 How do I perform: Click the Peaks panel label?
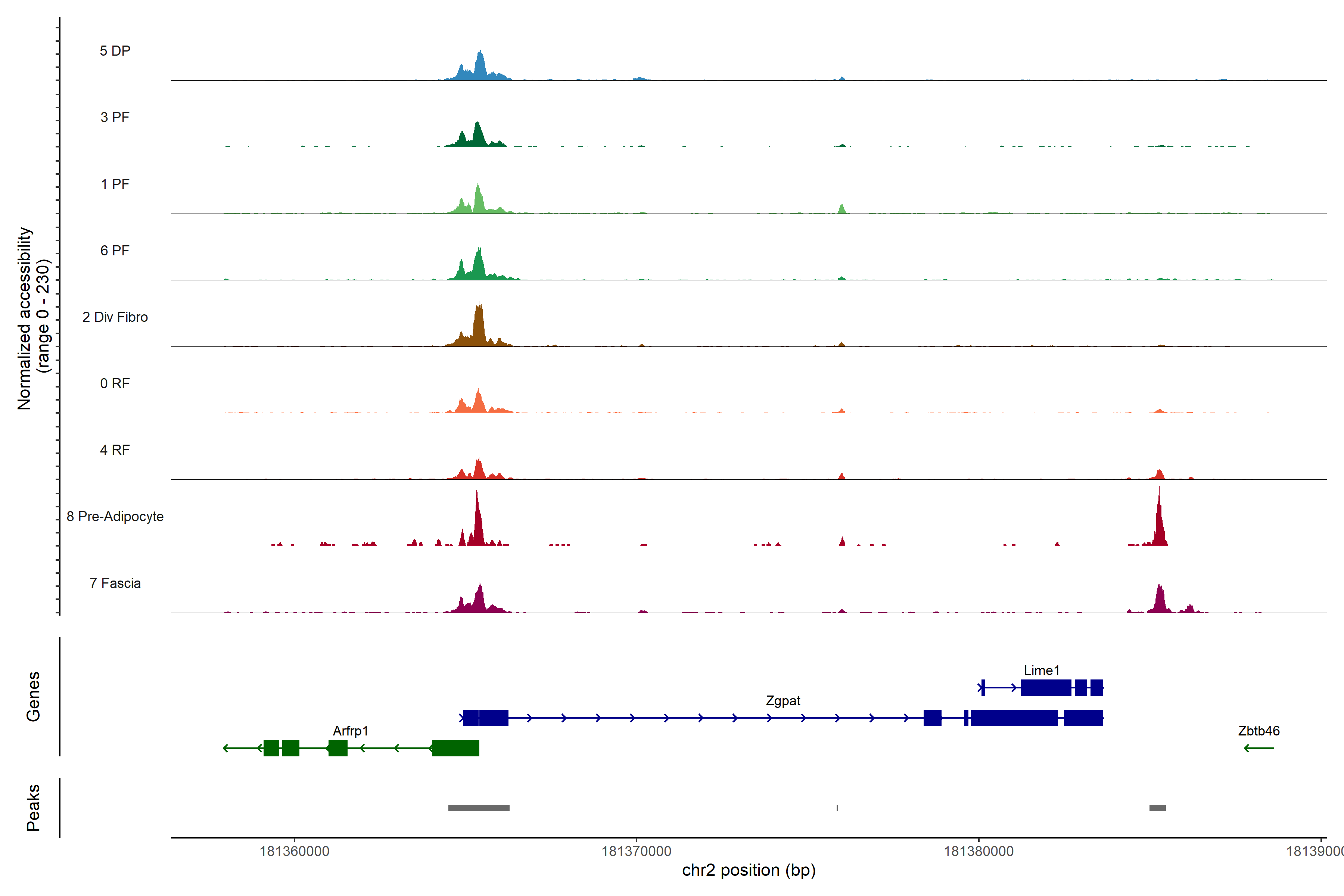33,808
